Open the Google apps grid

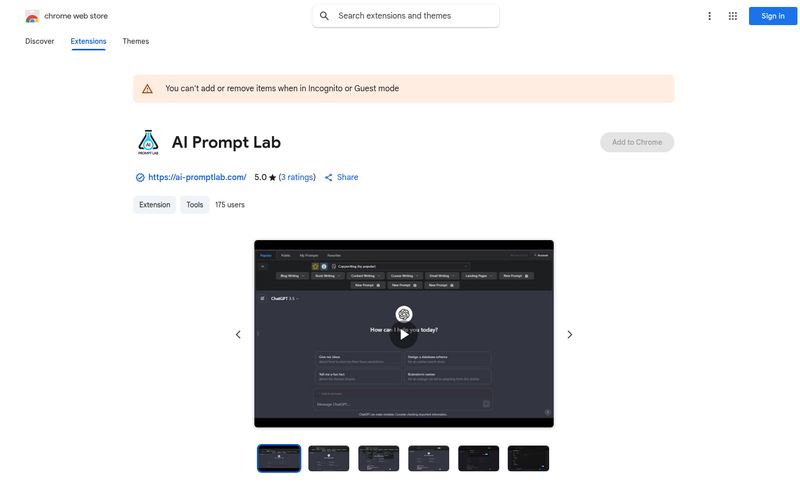[x=733, y=16]
